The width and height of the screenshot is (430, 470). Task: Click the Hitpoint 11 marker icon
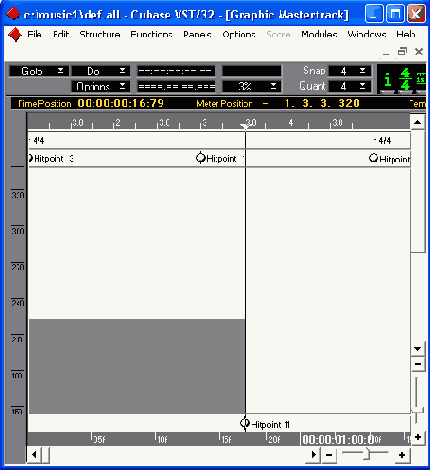click(245, 423)
